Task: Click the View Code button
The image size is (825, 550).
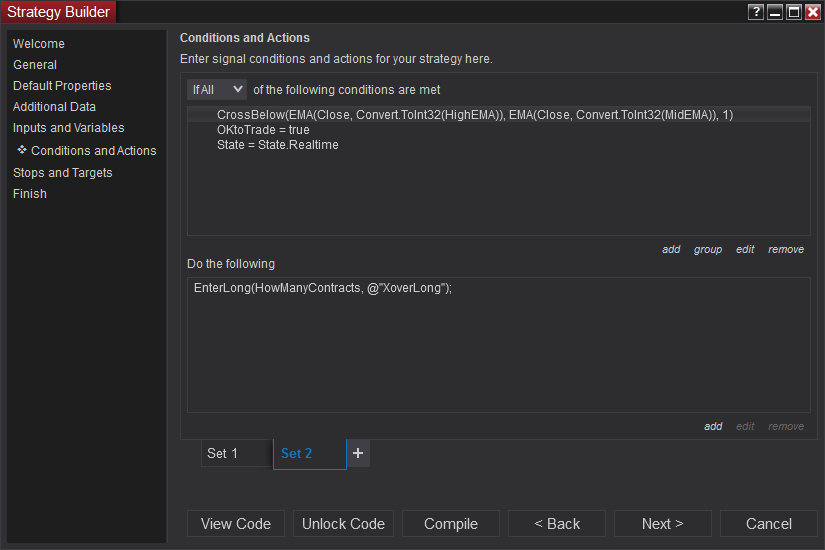Action: [x=236, y=524]
